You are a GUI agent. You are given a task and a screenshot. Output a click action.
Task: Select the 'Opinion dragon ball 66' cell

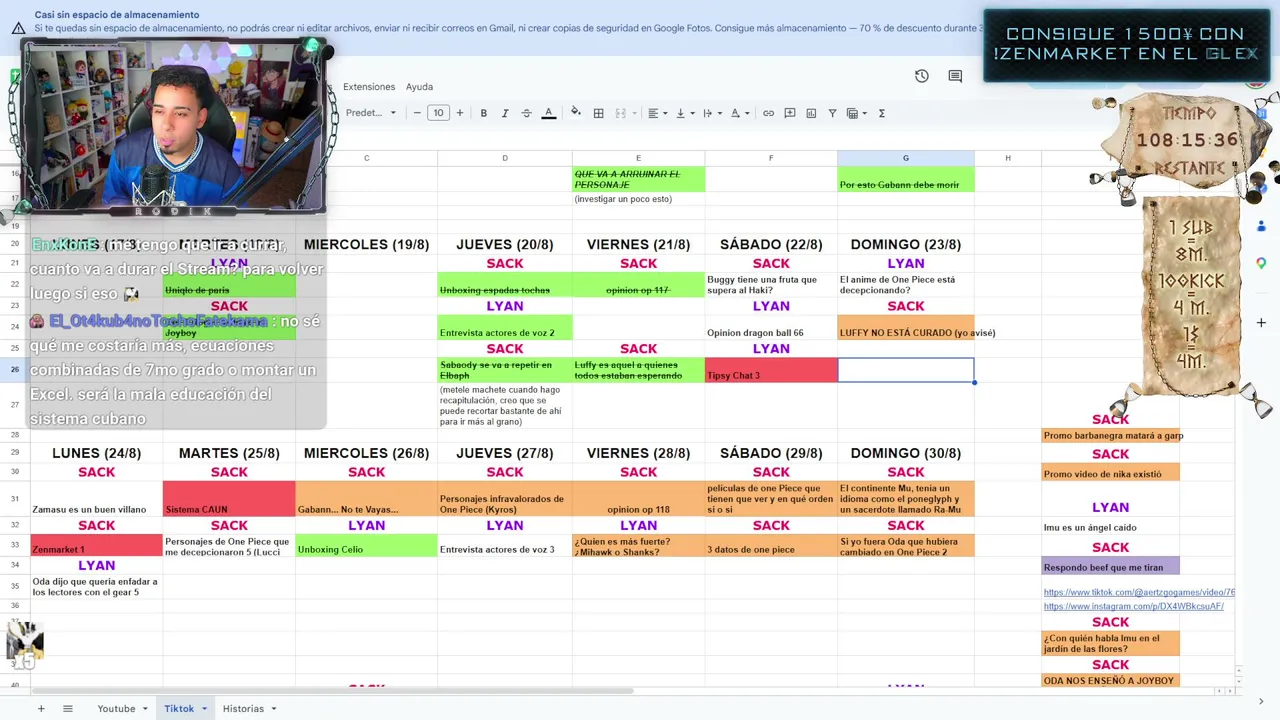[771, 327]
